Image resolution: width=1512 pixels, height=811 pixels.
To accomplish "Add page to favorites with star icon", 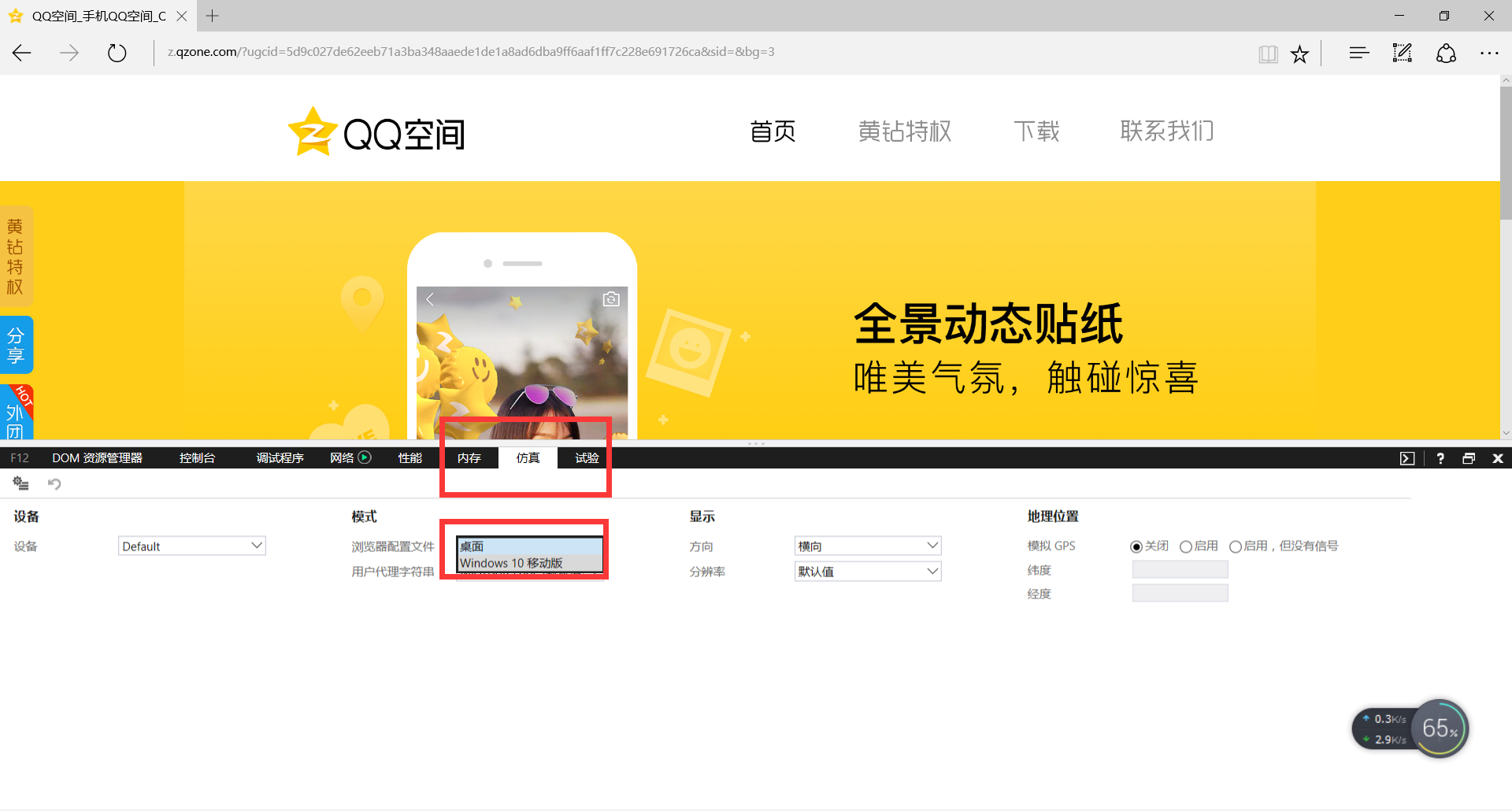I will click(1299, 54).
